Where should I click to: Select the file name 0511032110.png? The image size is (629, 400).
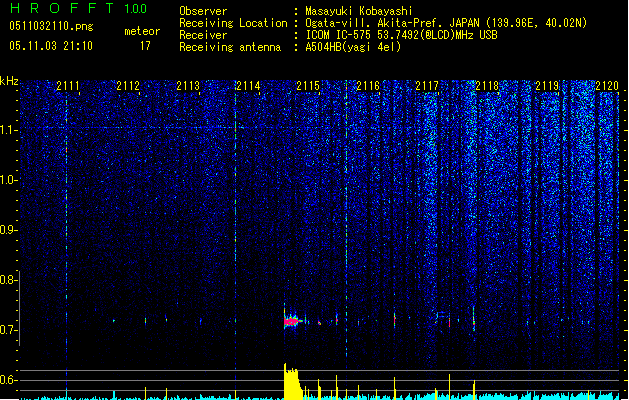pyautogui.click(x=51, y=26)
